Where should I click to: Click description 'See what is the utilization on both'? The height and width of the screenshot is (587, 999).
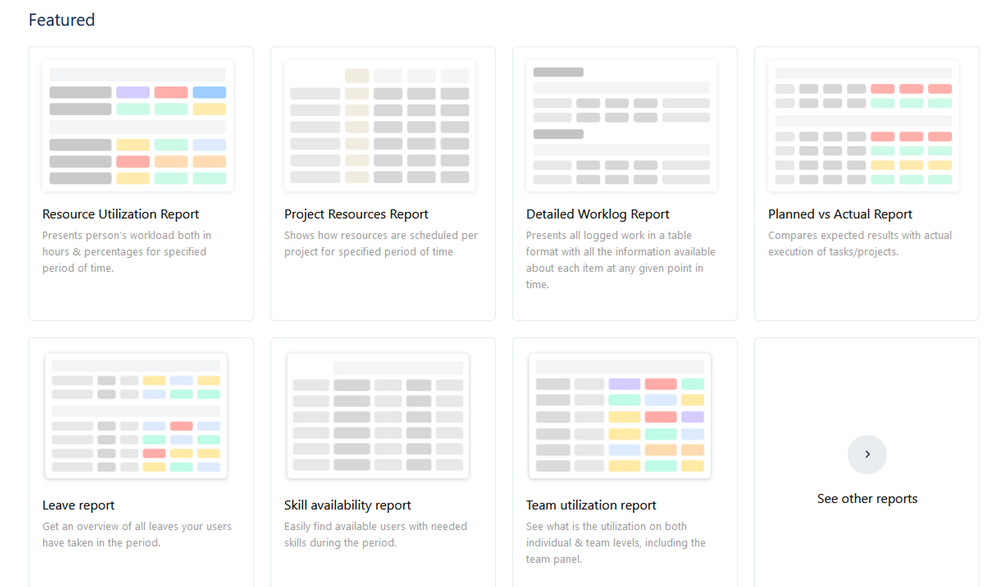(616, 543)
